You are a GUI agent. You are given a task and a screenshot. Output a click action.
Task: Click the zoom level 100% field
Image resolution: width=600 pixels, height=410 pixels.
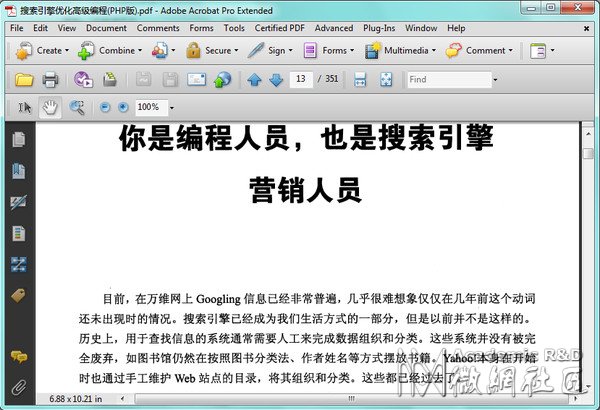coord(151,108)
